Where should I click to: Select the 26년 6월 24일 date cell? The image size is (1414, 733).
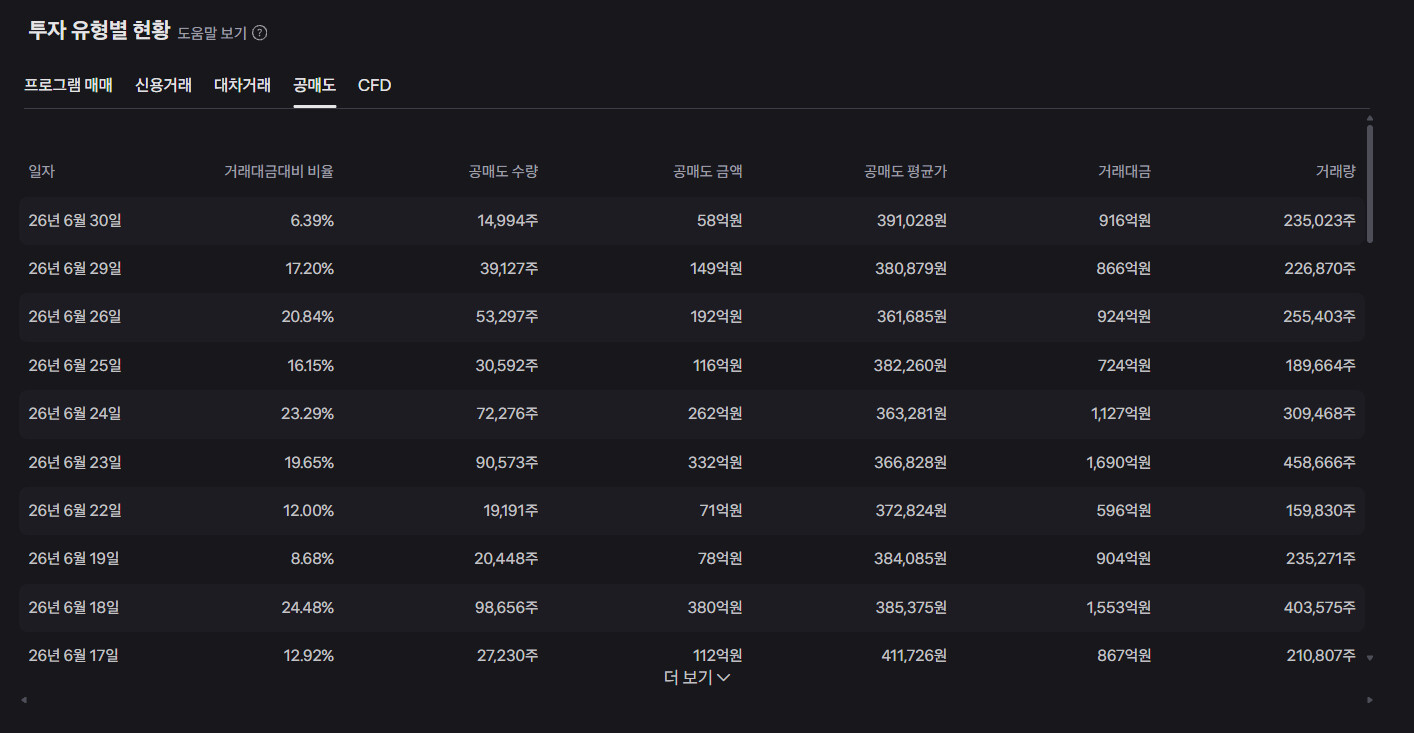(x=75, y=413)
